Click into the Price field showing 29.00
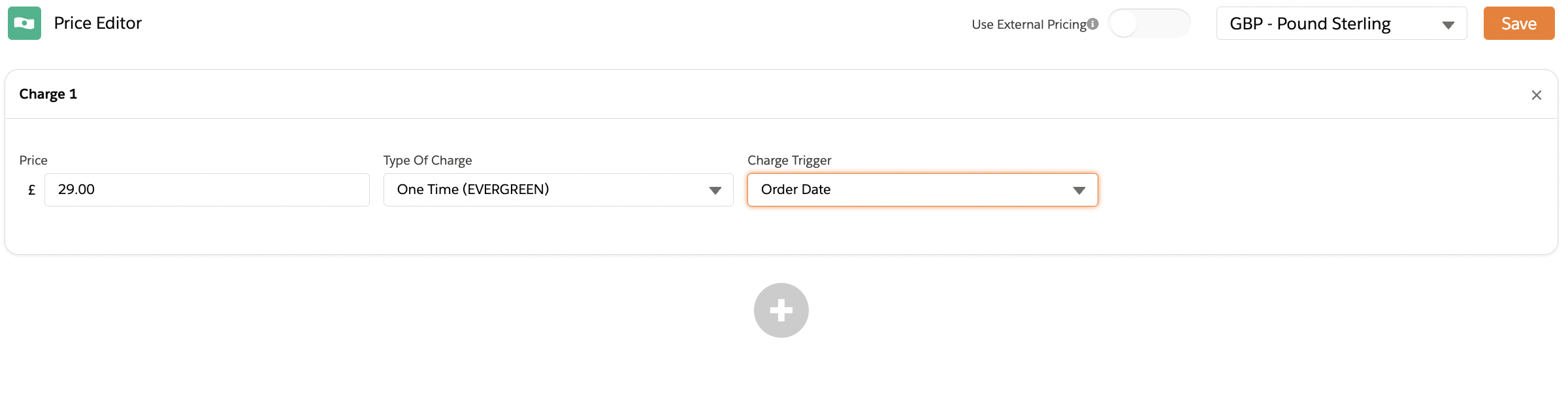1568x409 pixels. tap(206, 190)
